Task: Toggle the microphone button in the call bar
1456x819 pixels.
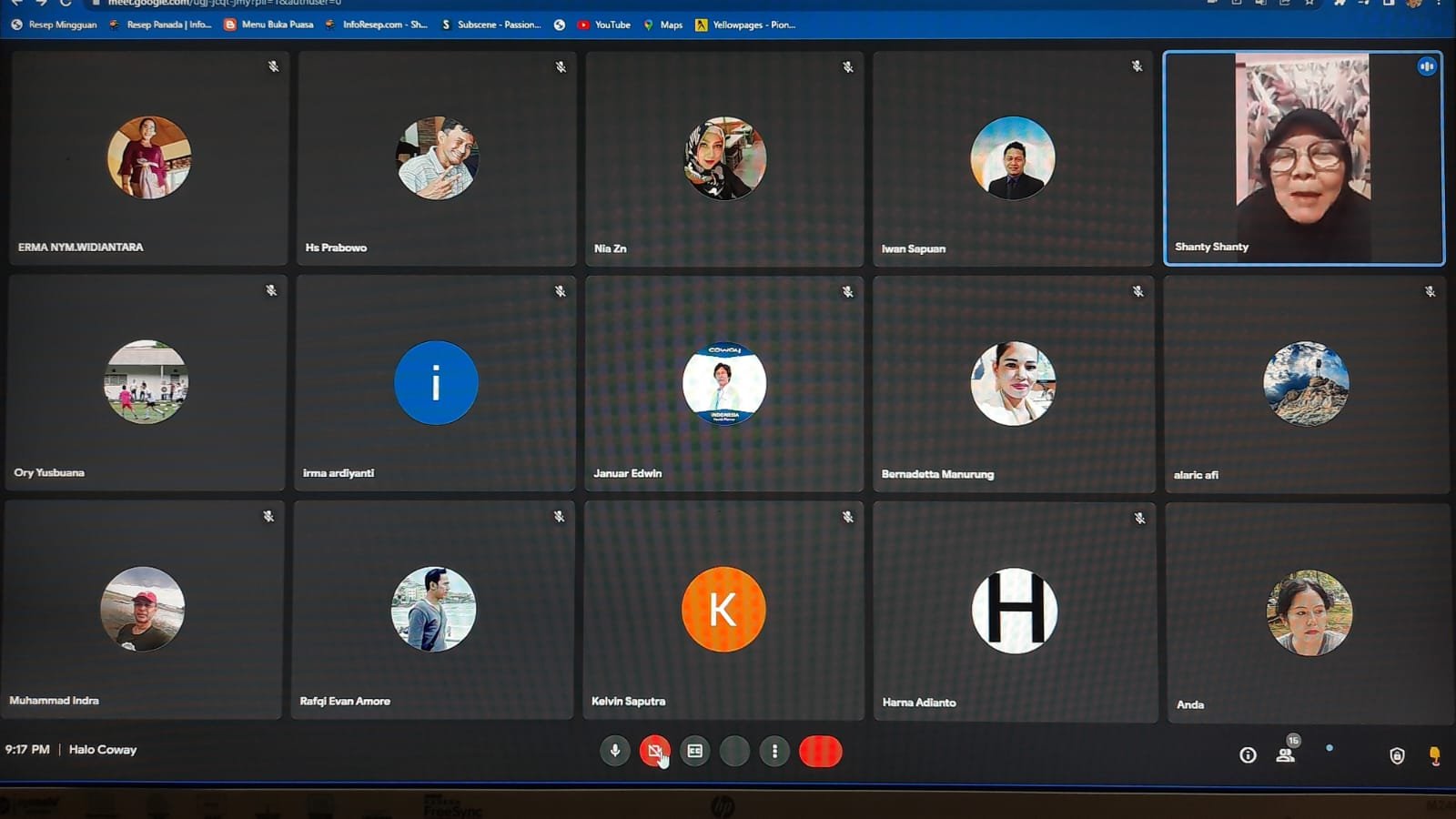Action: pos(614,751)
